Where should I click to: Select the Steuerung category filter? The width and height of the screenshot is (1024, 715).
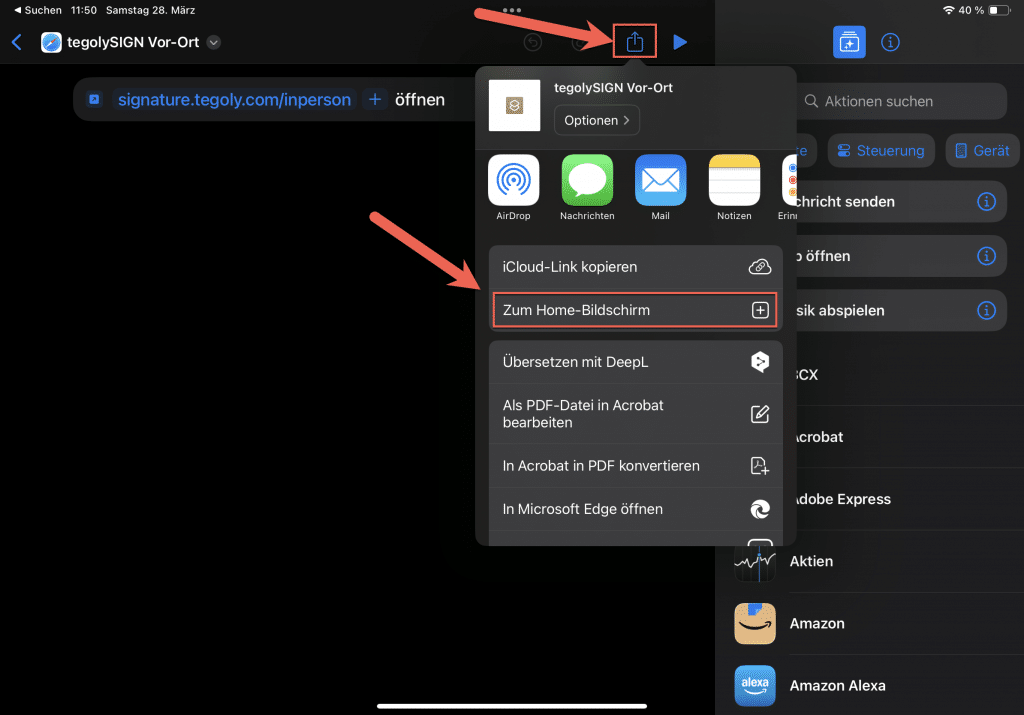pyautogui.click(x=880, y=151)
